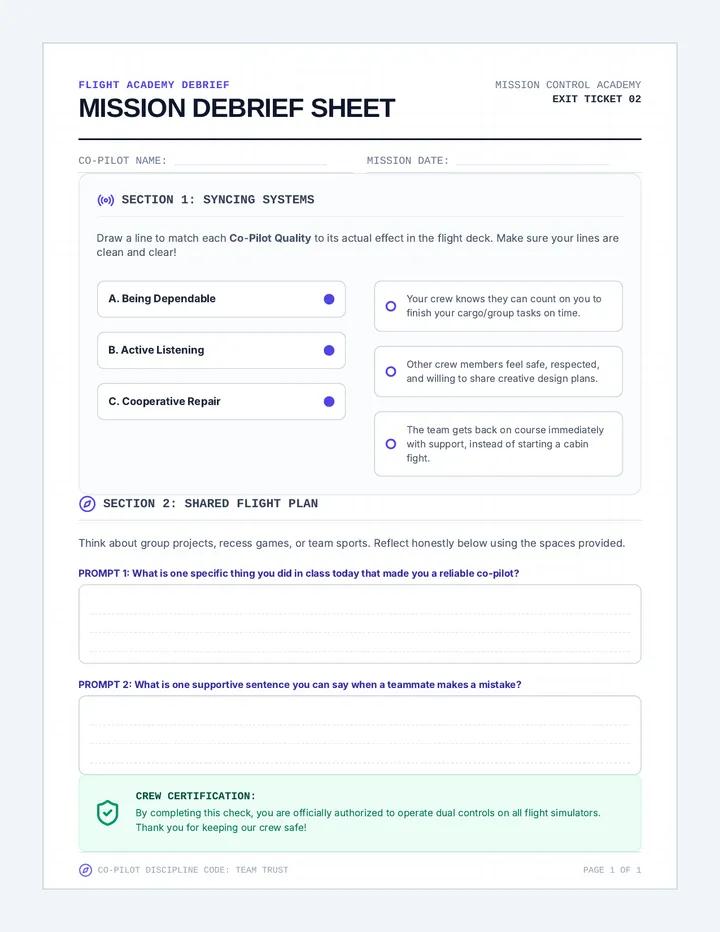Select the hollow circle beside 'Your crew knows'
This screenshot has height=932, width=720.
tap(391, 306)
